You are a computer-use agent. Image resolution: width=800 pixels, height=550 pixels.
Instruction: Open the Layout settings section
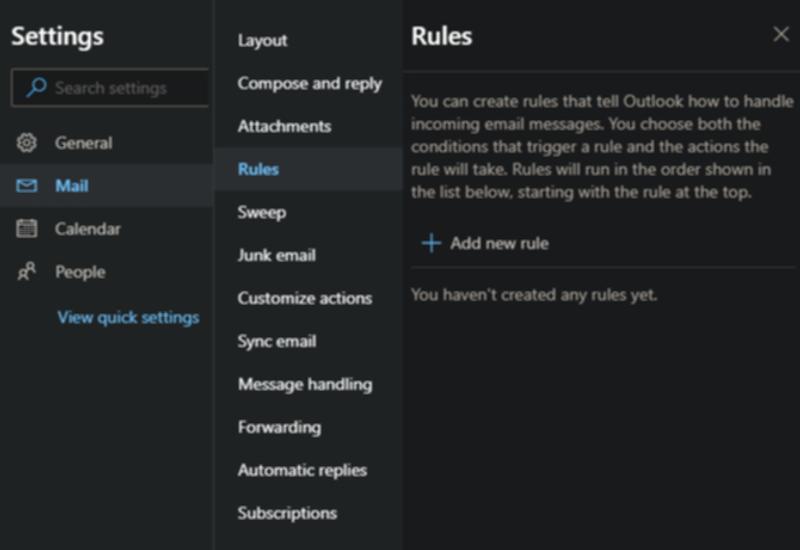click(x=262, y=41)
